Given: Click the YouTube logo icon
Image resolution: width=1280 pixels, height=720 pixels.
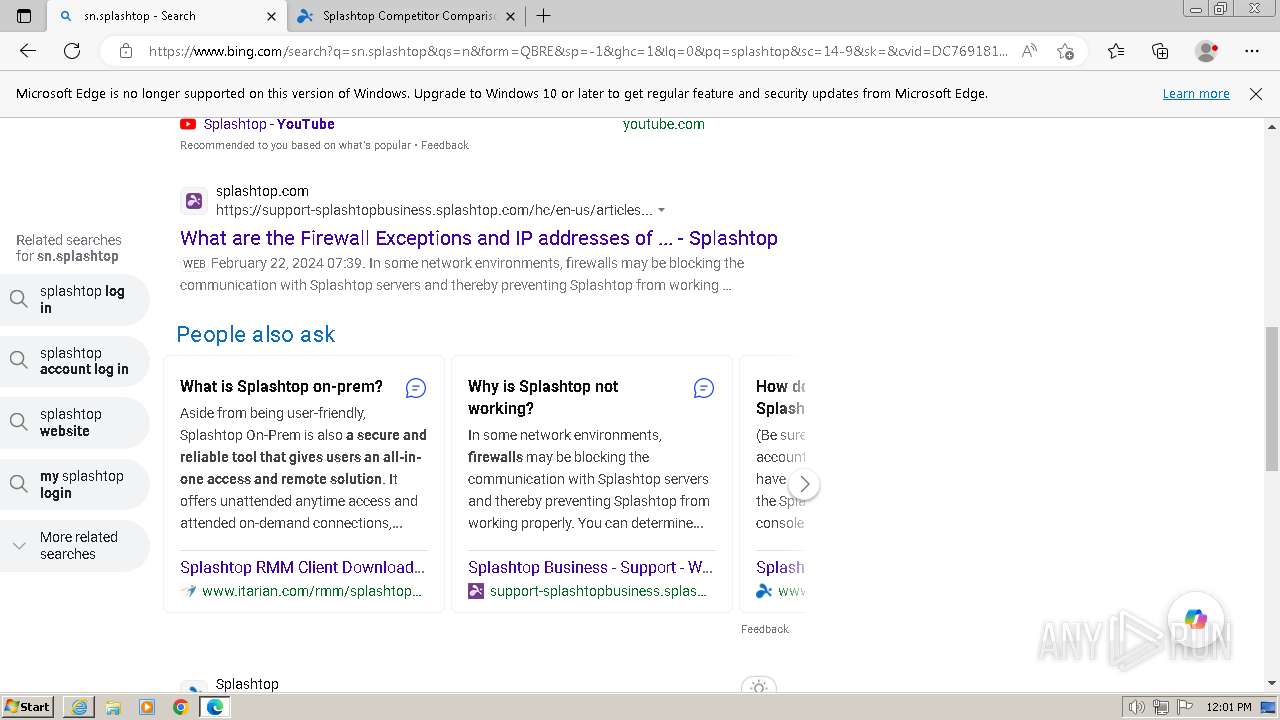Looking at the screenshot, I should (x=188, y=124).
